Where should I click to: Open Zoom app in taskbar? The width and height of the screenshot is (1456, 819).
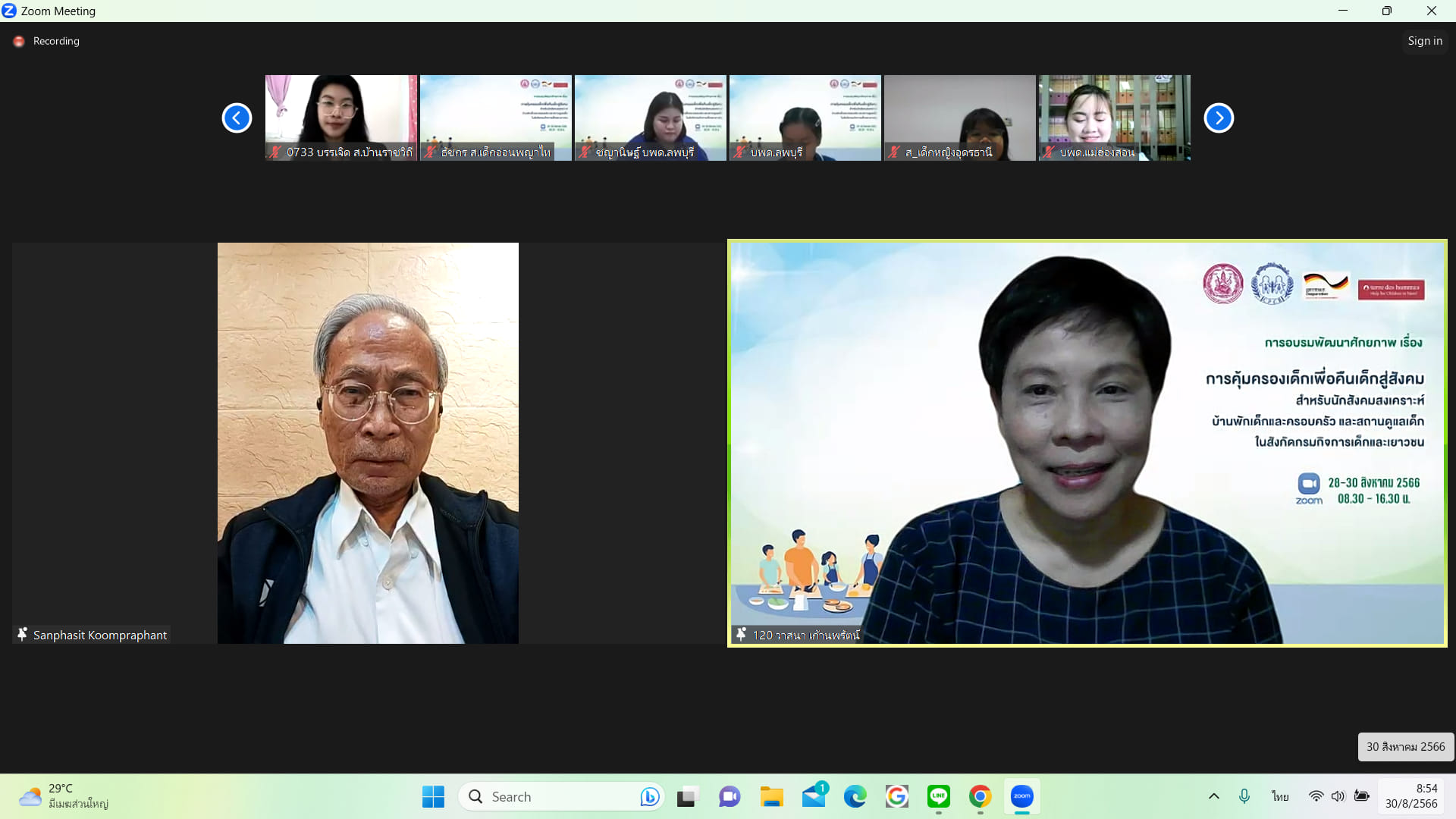tap(1021, 796)
